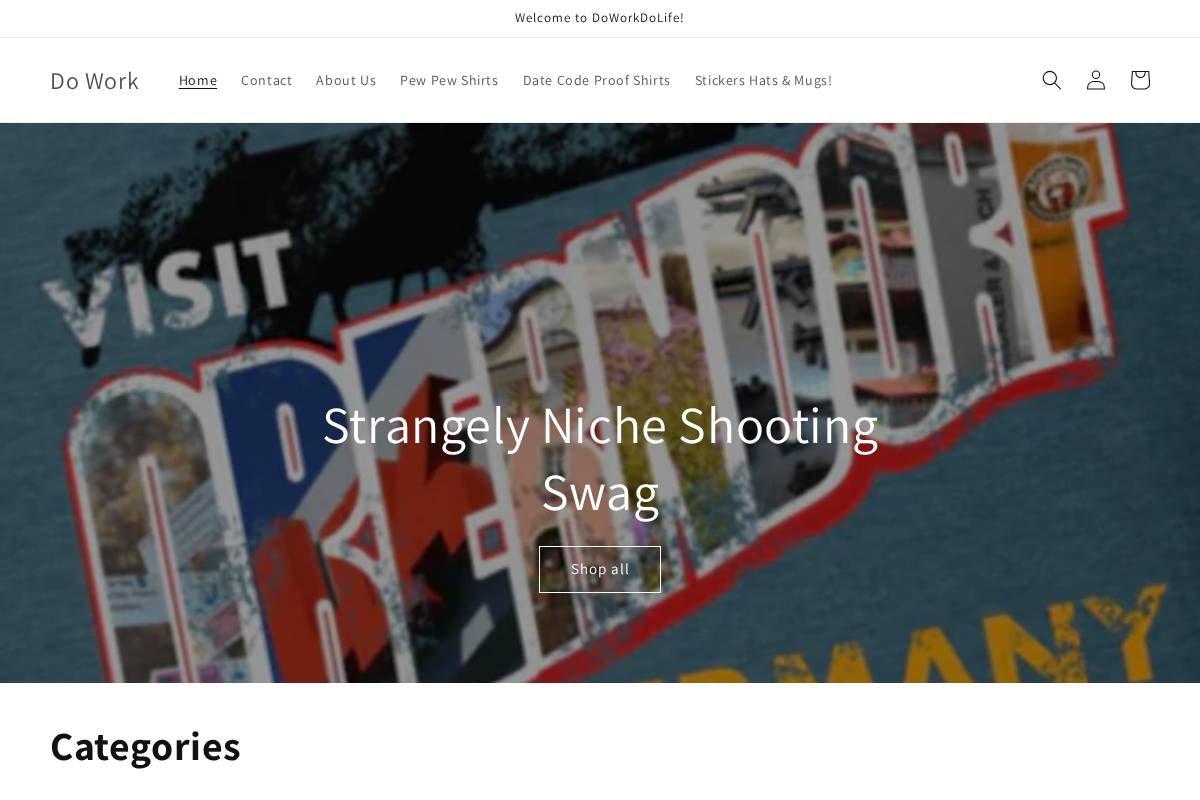The image size is (1200, 800).
Task: Open the shopping cart bag icon
Action: [1139, 80]
